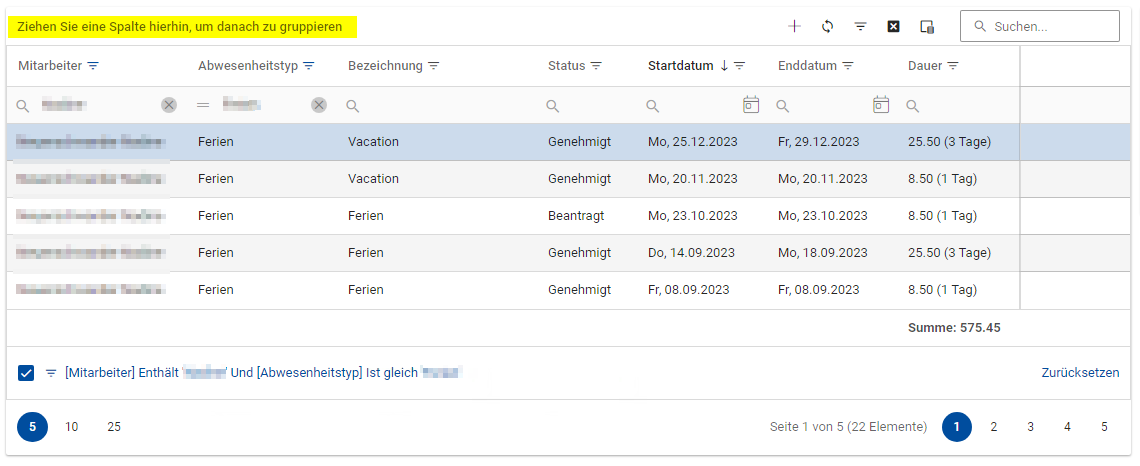Click the plus icon to add entry

pyautogui.click(x=795, y=27)
